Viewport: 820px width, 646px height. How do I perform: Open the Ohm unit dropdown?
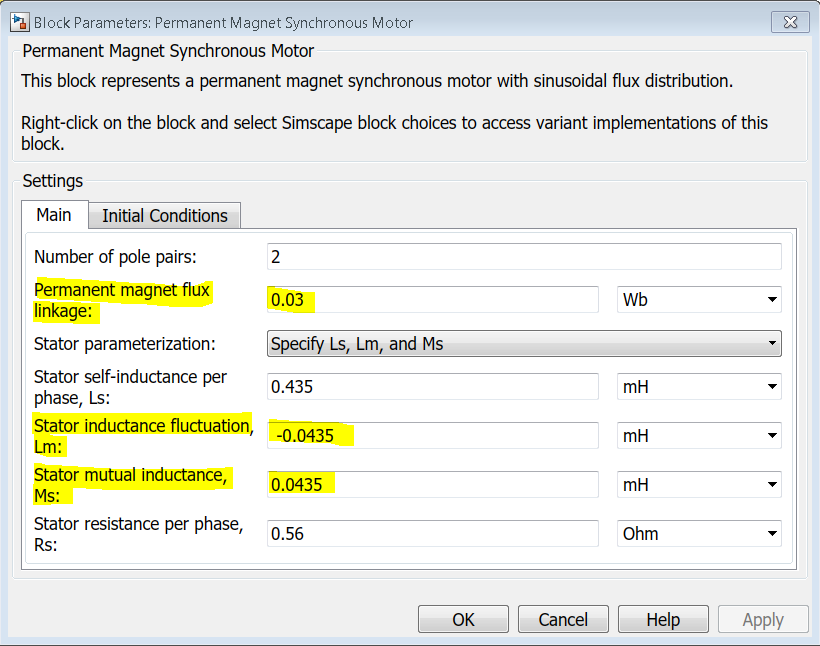click(x=699, y=534)
